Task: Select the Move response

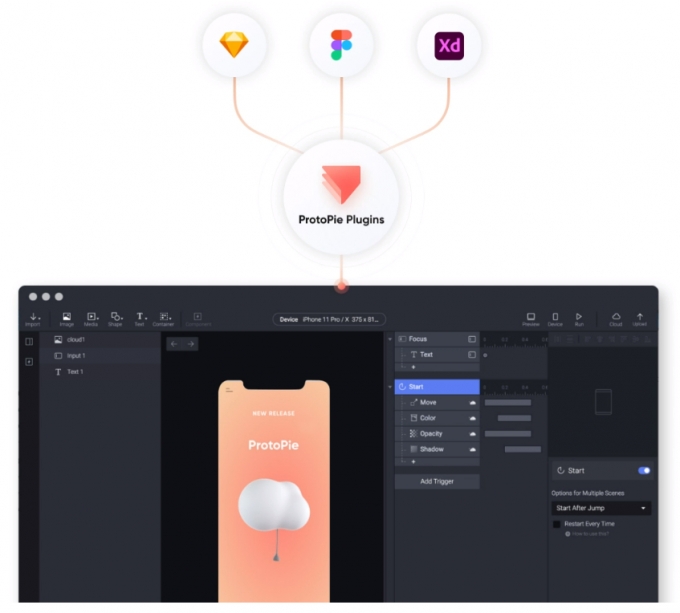Action: tap(437, 402)
